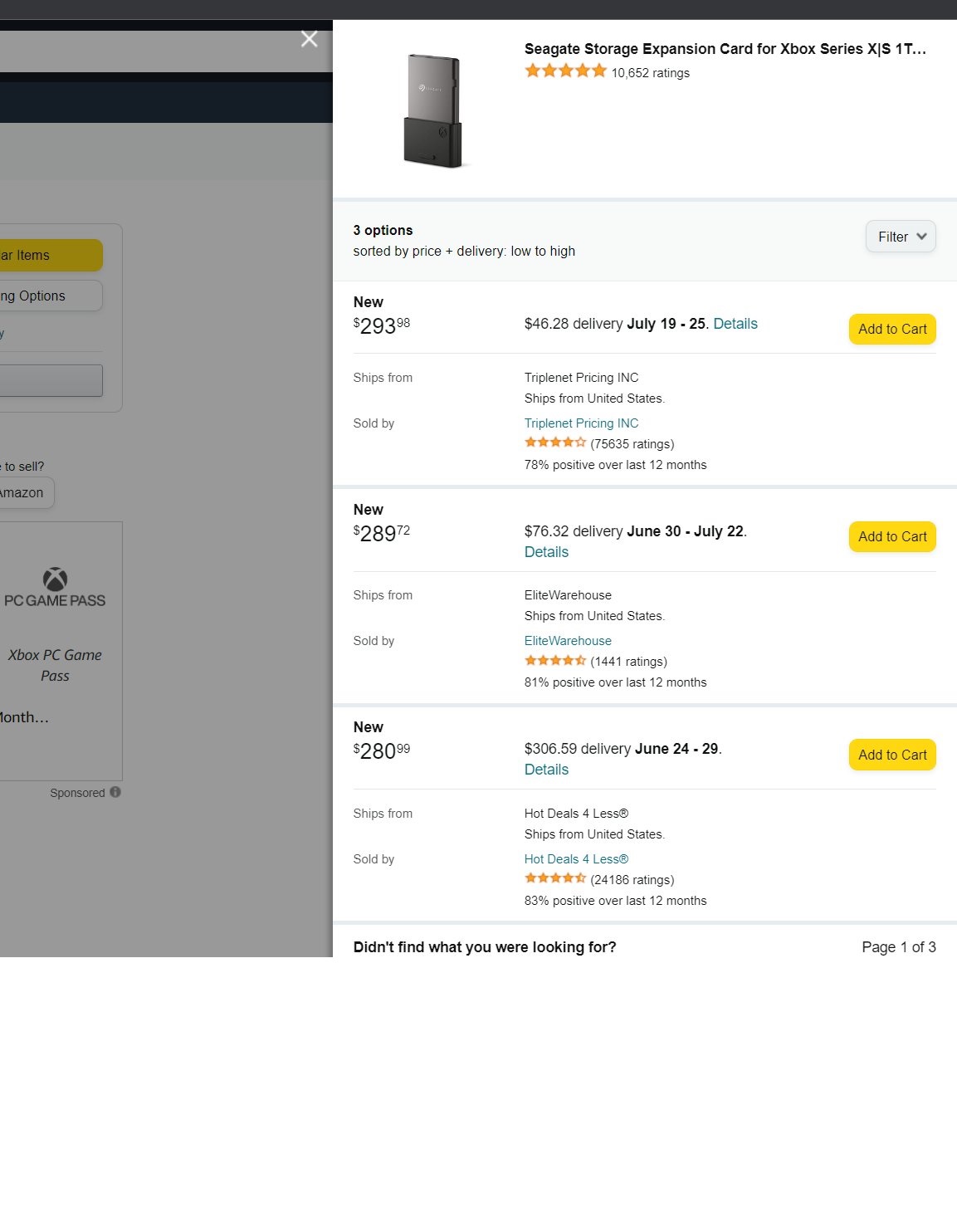957x1232 pixels.
Task: Open Hot Deals 4 Less seller link
Action: [x=576, y=859]
